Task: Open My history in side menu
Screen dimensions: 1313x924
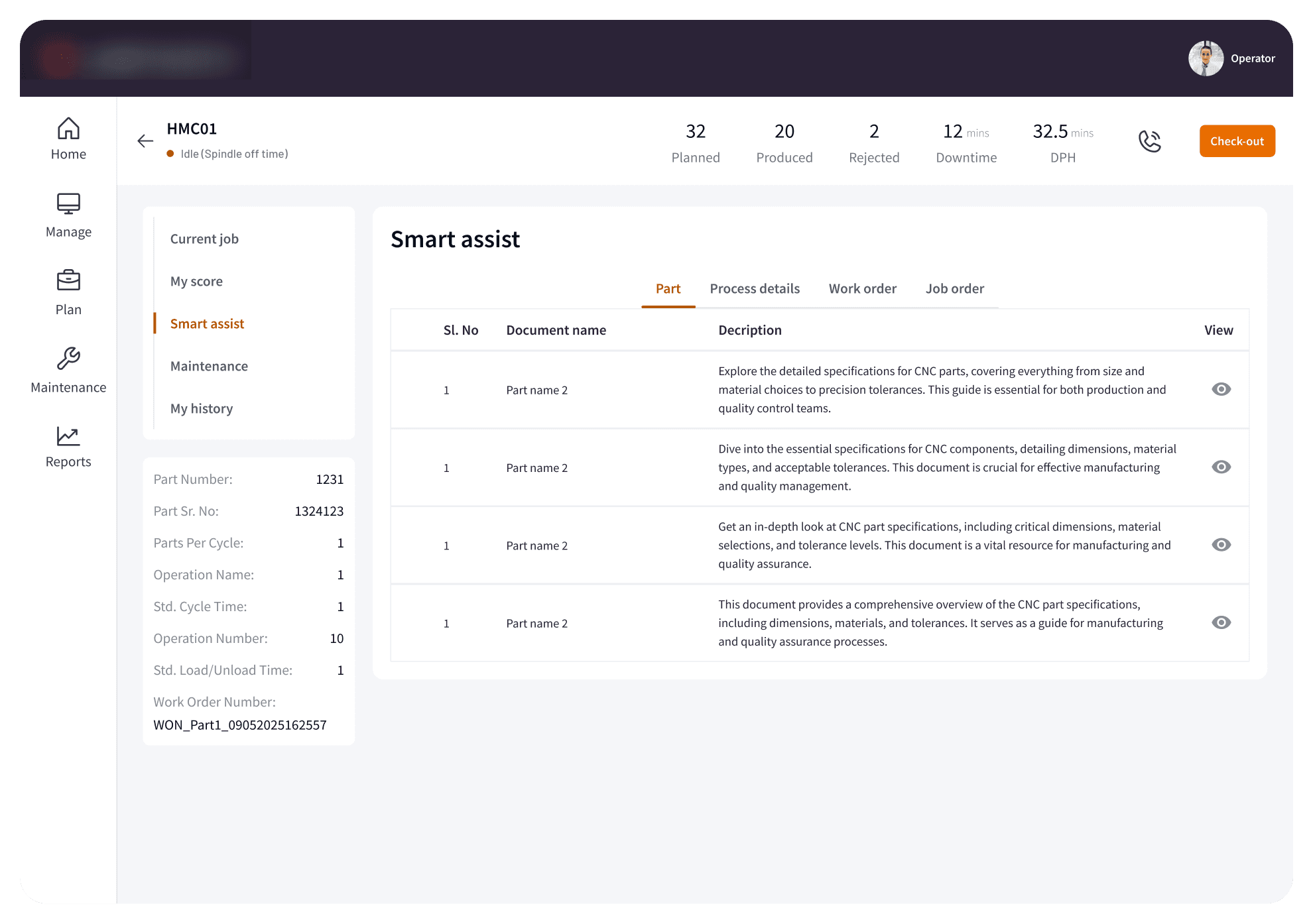Action: (x=202, y=409)
